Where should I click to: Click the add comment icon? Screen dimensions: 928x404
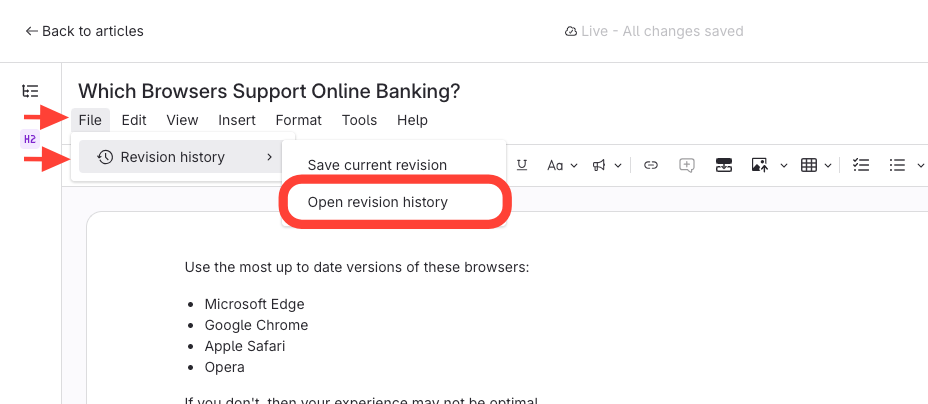[x=686, y=165]
